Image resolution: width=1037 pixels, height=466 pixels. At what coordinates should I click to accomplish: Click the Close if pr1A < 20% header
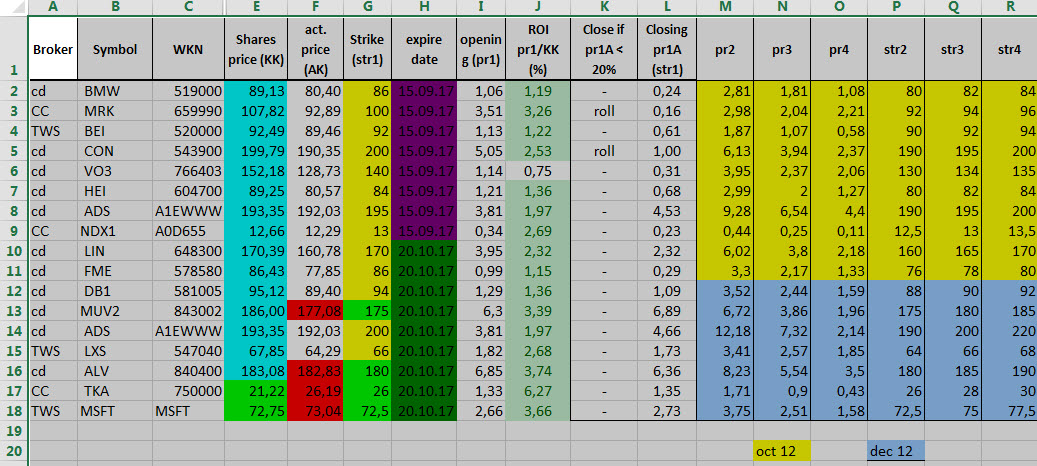click(x=604, y=49)
